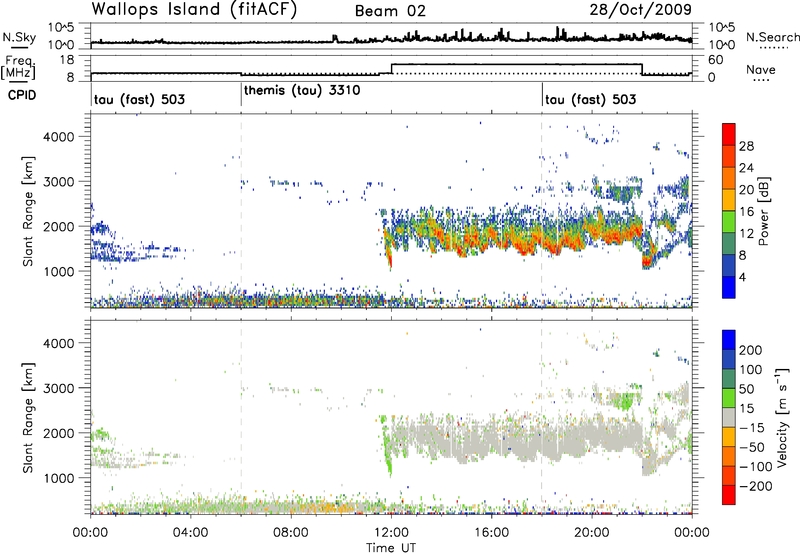Image resolution: width=800 pixels, height=554 pixels.
Task: Click the 'Wallops Island (fitACF)' title text
Action: pyautogui.click(x=193, y=10)
